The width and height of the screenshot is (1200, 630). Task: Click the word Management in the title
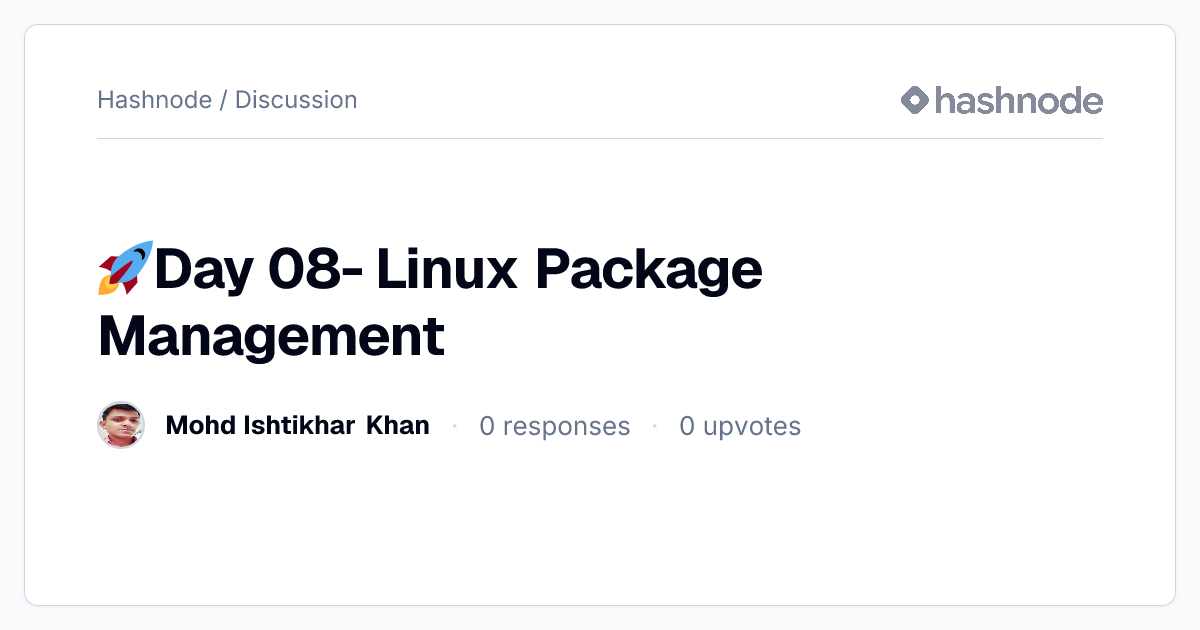[x=271, y=336]
